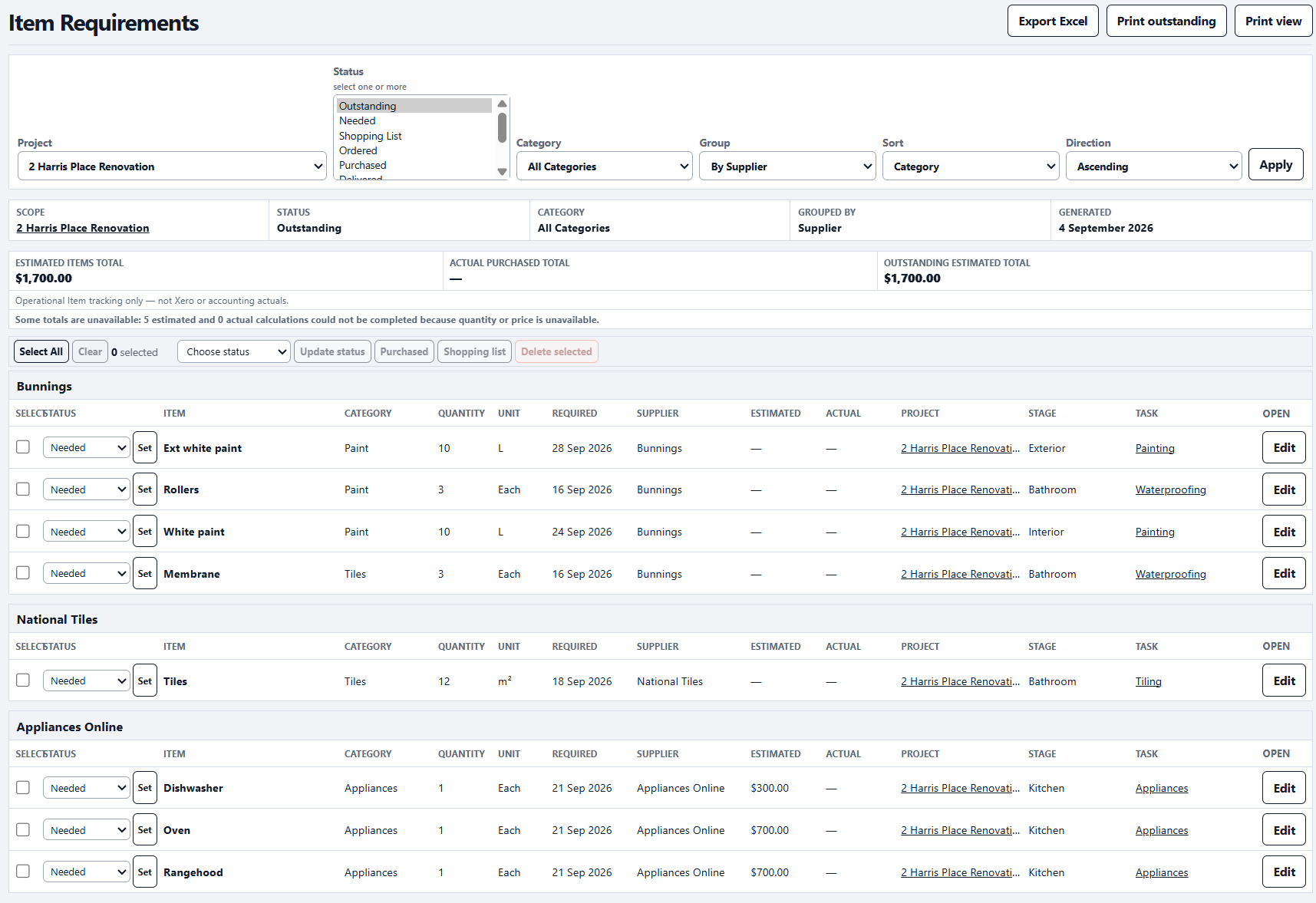Open scope link 2 Harris Place Renovation
The width and height of the screenshot is (1316, 903).
(83, 228)
